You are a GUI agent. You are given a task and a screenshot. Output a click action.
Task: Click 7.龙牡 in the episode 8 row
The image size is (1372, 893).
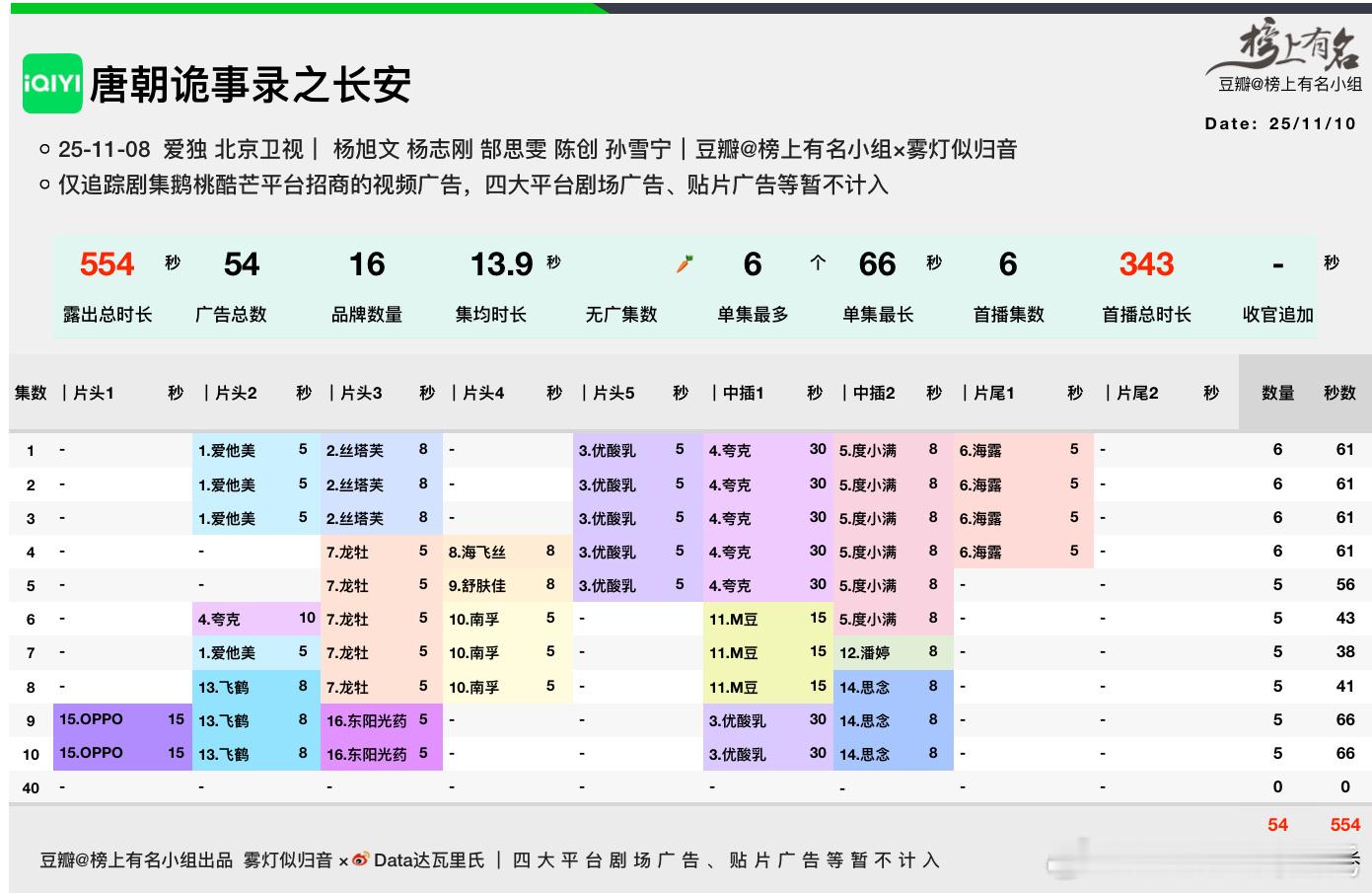coord(347,688)
